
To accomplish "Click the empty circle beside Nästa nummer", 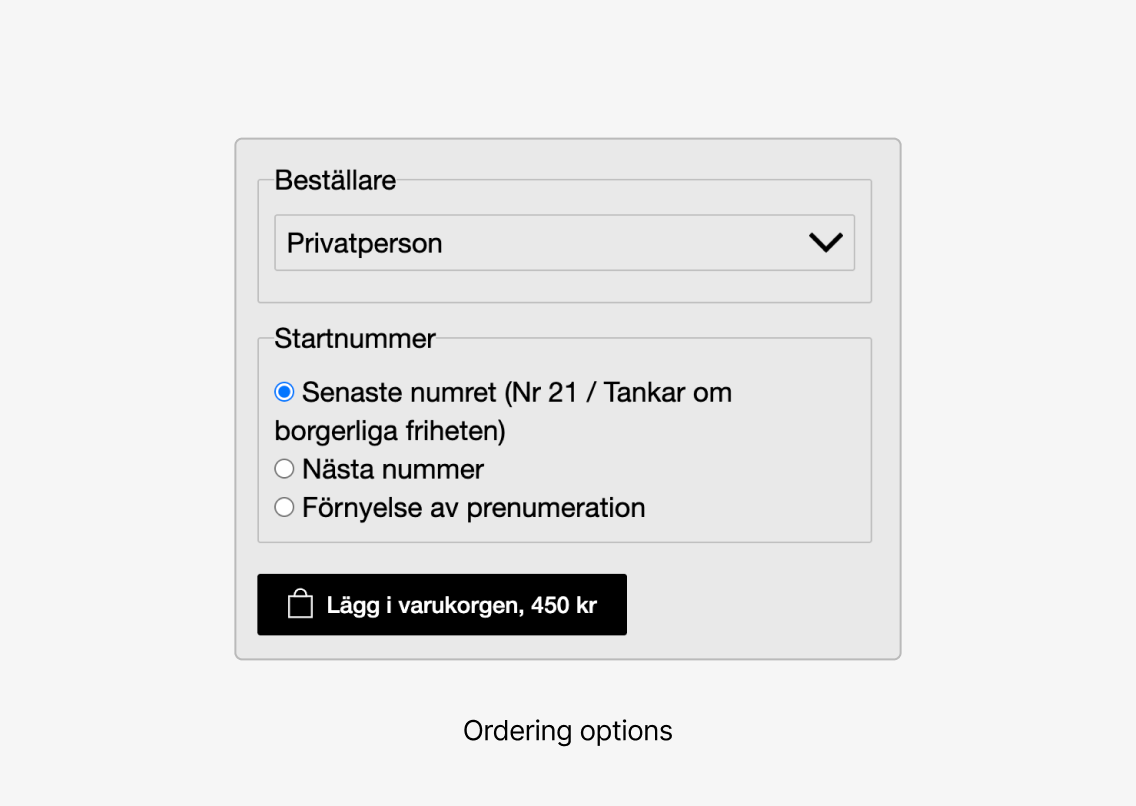I will coord(284,469).
